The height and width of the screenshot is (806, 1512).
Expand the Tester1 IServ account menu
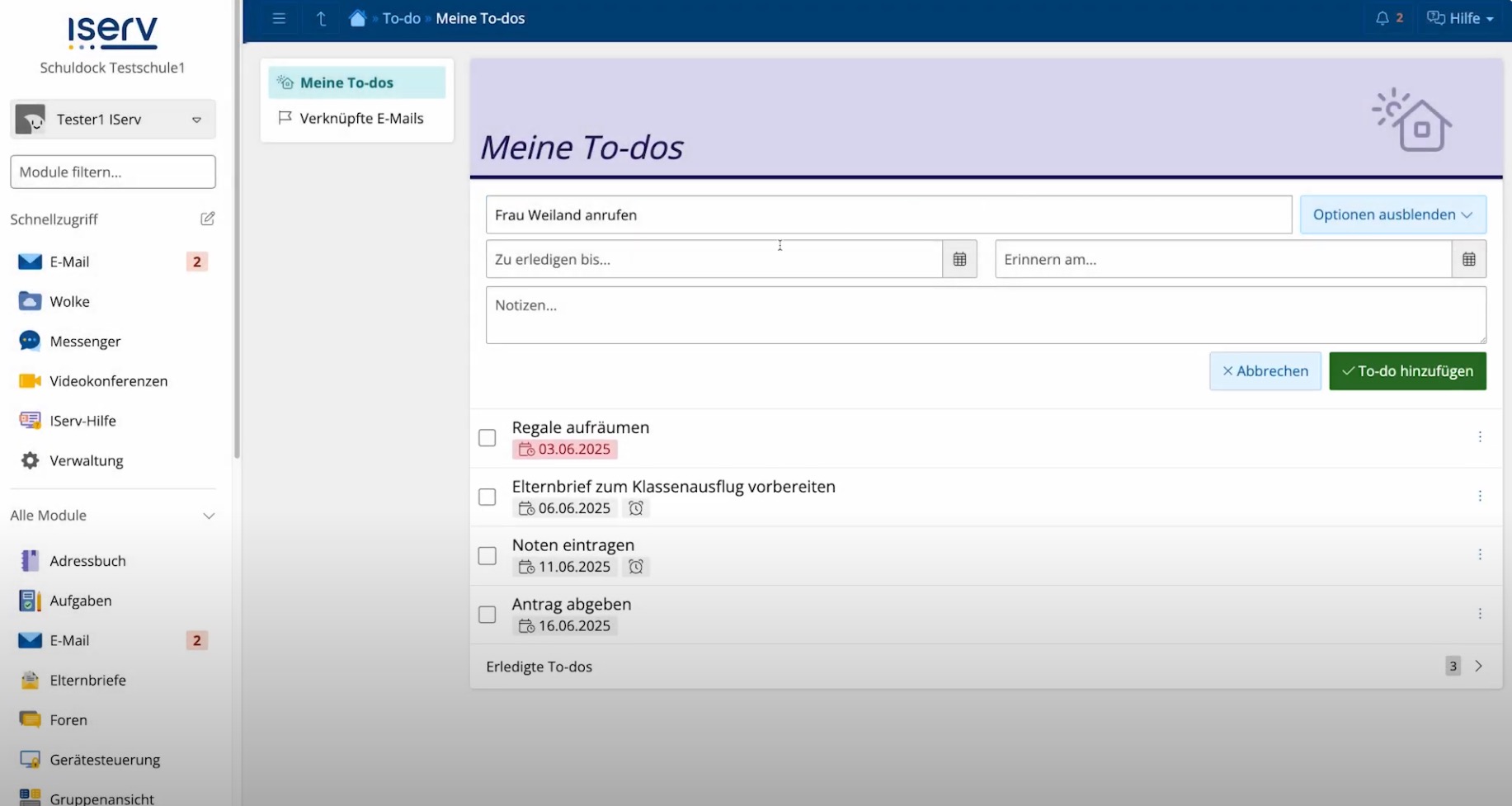[x=113, y=119]
